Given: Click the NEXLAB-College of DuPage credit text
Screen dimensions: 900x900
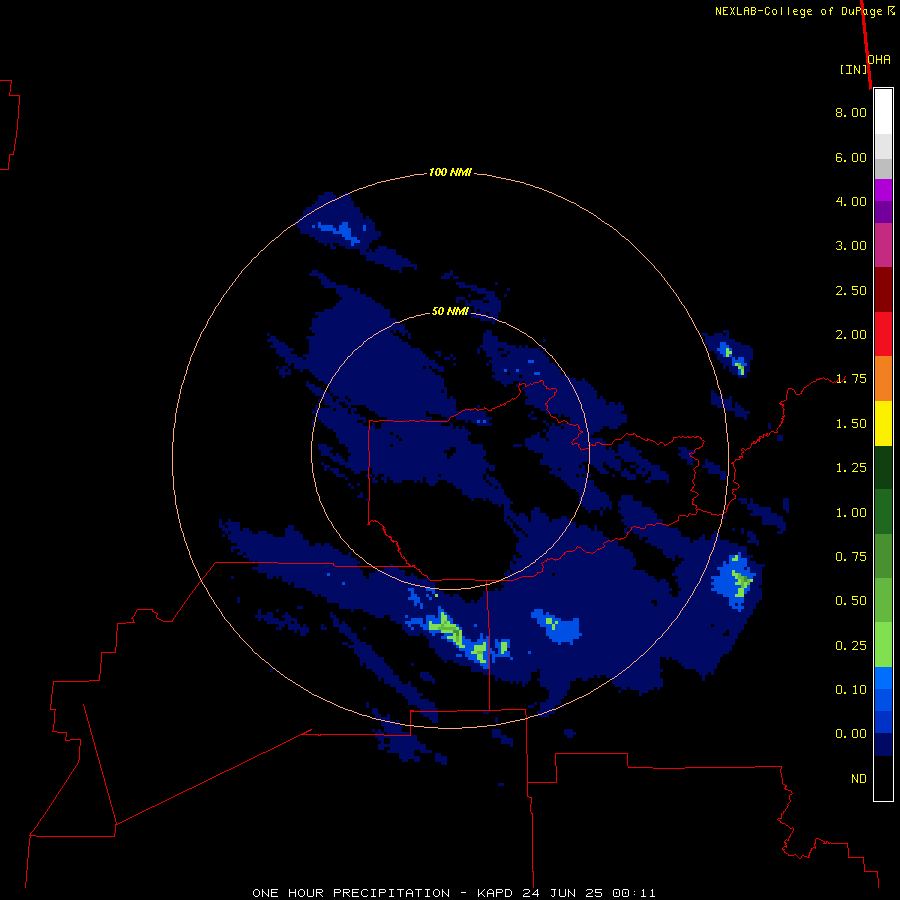Looking at the screenshot, I should click(x=804, y=11).
